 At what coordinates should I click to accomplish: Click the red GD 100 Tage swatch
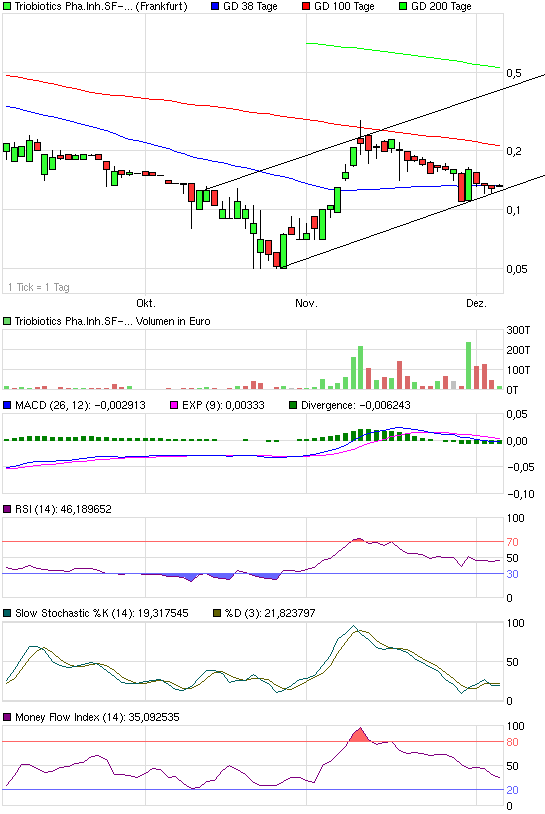(306, 7)
